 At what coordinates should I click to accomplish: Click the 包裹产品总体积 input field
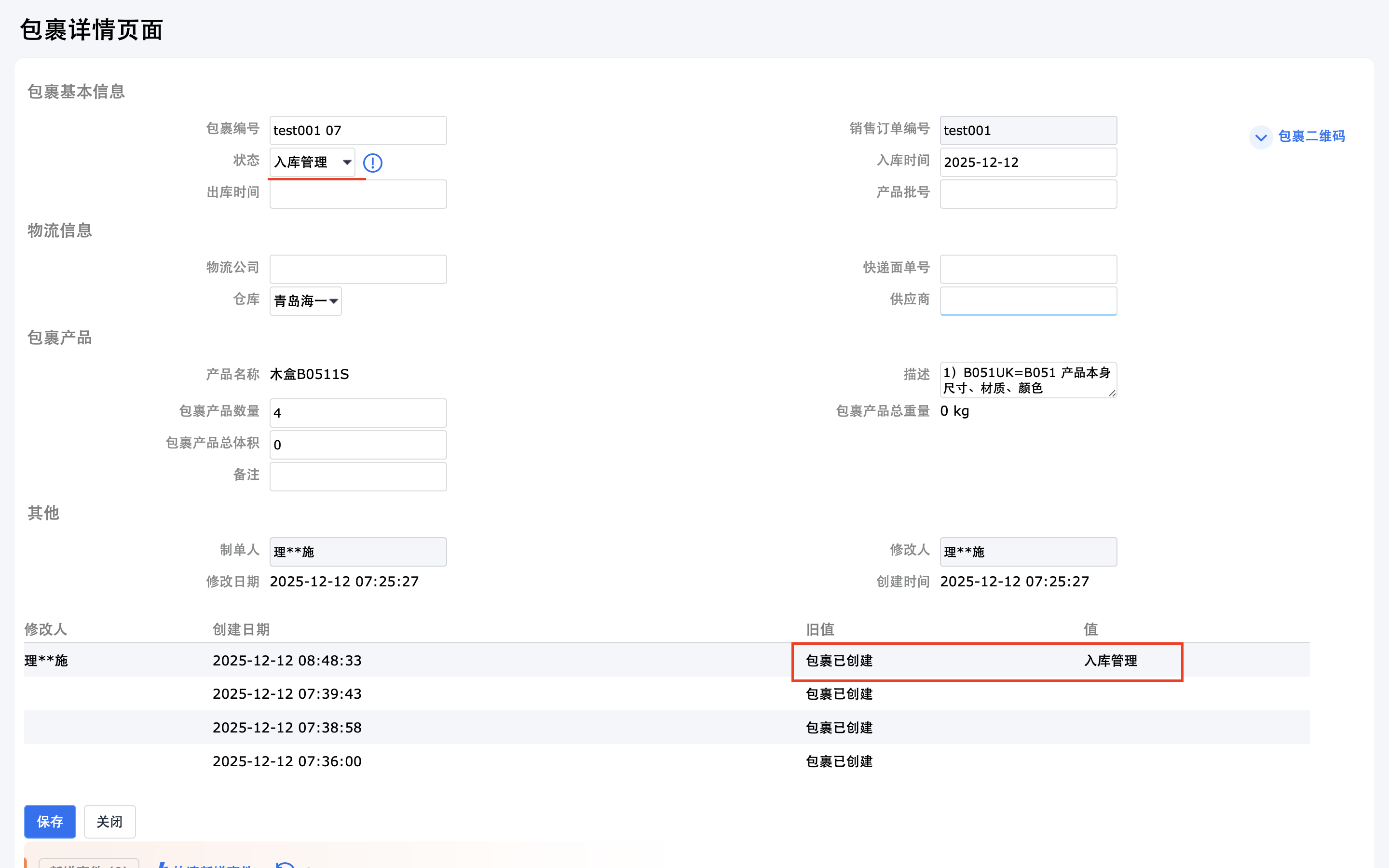(357, 445)
